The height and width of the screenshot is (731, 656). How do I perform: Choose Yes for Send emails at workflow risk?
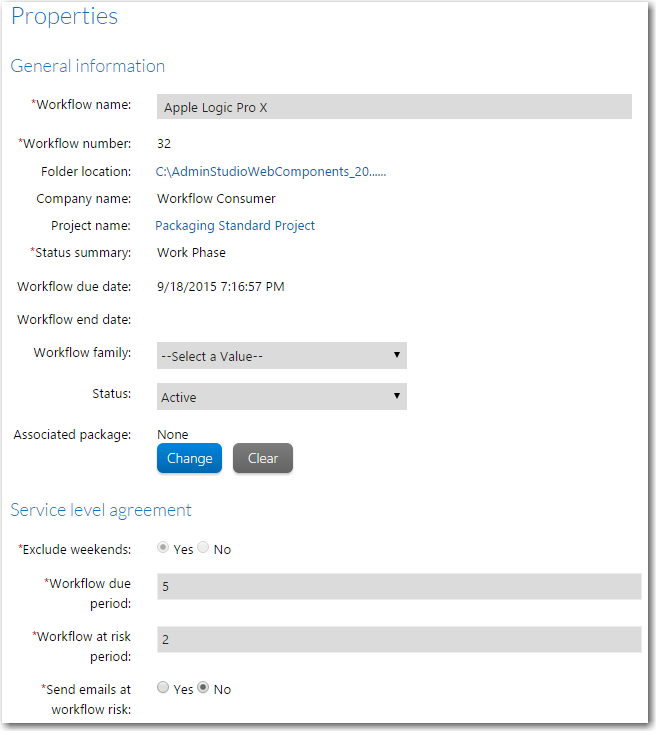coord(163,687)
